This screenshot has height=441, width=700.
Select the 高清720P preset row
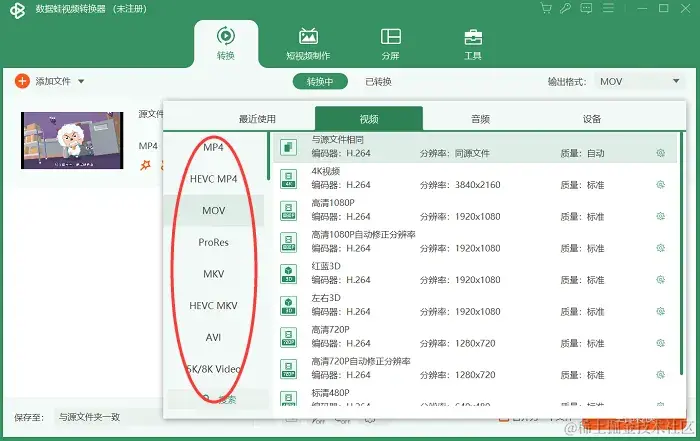coord(475,337)
